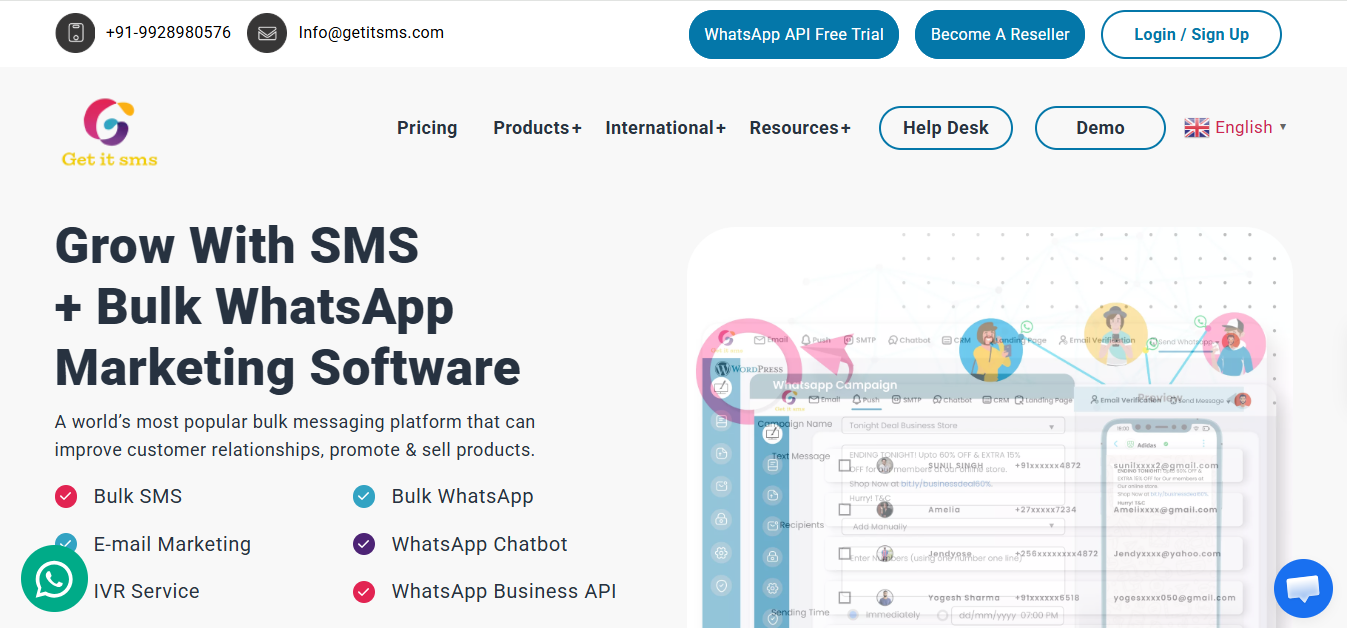This screenshot has height=628, width=1347.
Task: Select the Immediately sending time radio
Action: 853,615
